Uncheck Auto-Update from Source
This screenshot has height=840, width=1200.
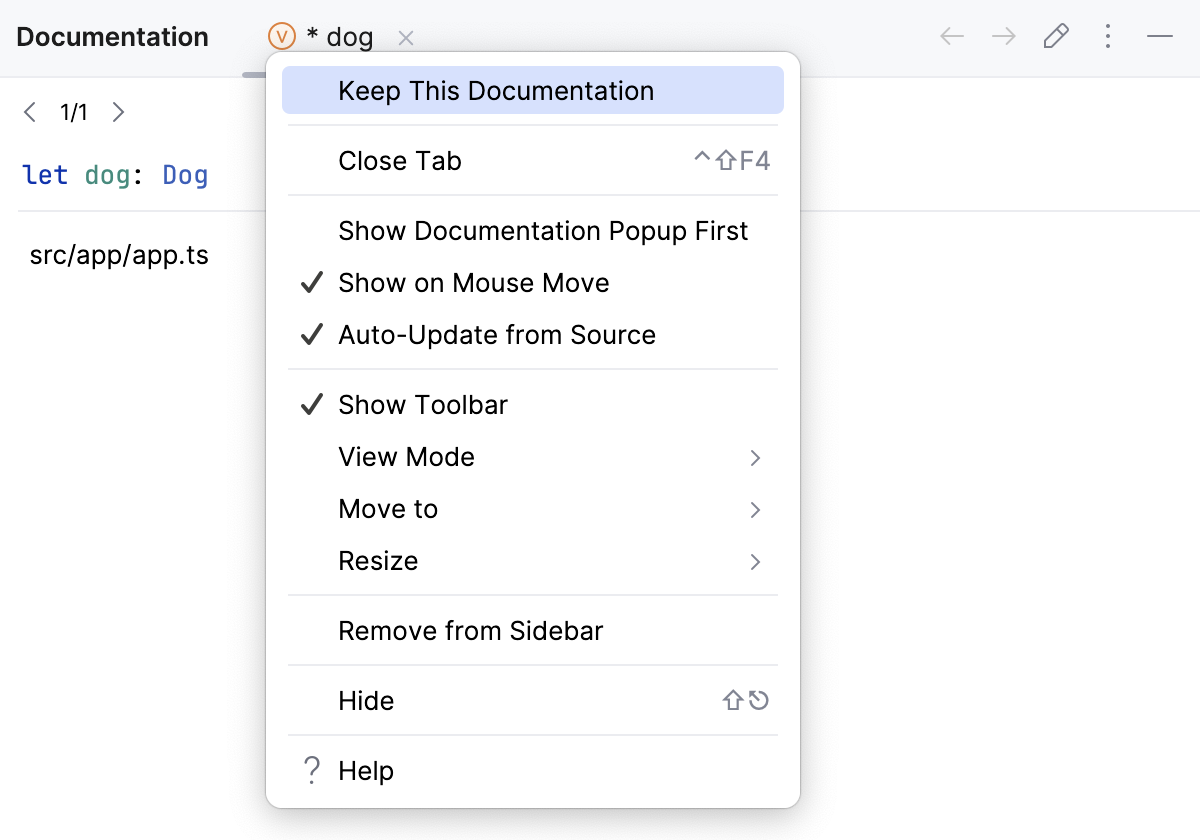[x=495, y=335]
